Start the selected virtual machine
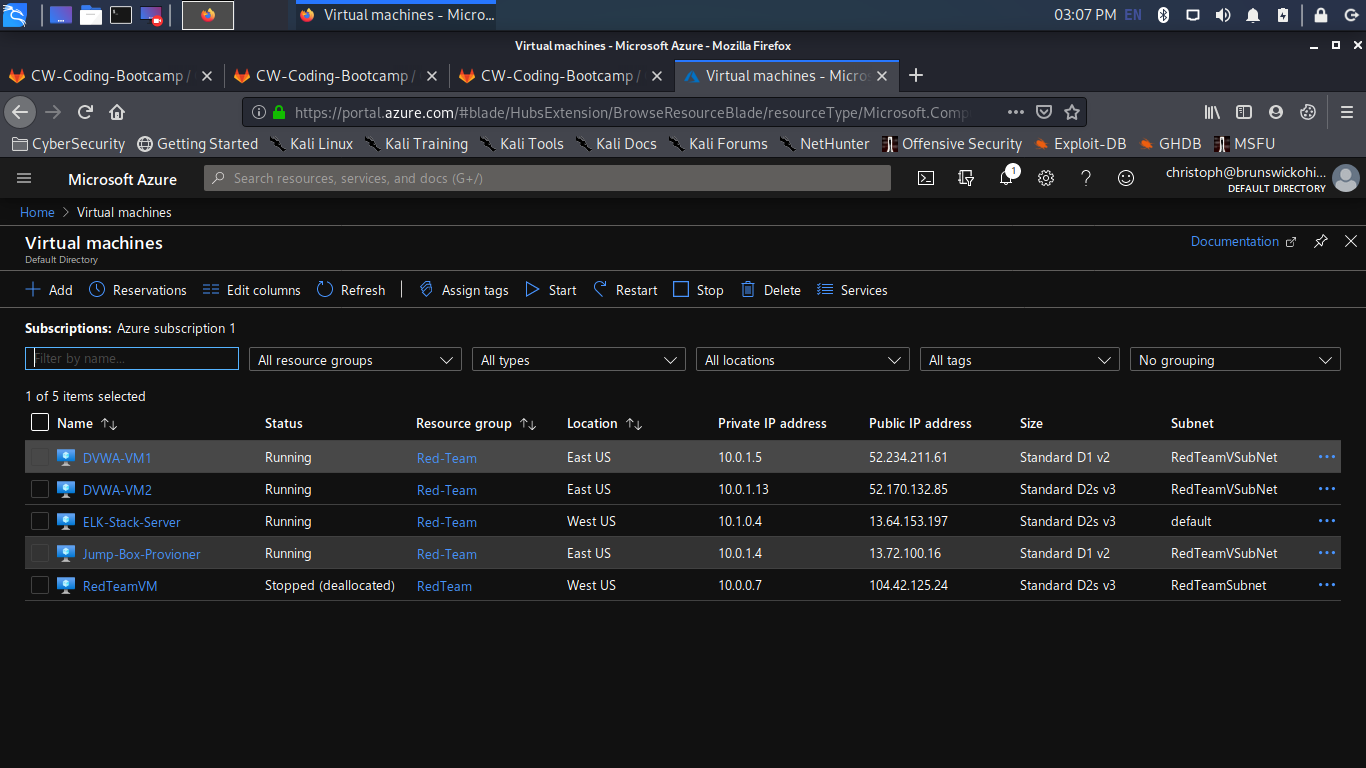 coord(551,290)
